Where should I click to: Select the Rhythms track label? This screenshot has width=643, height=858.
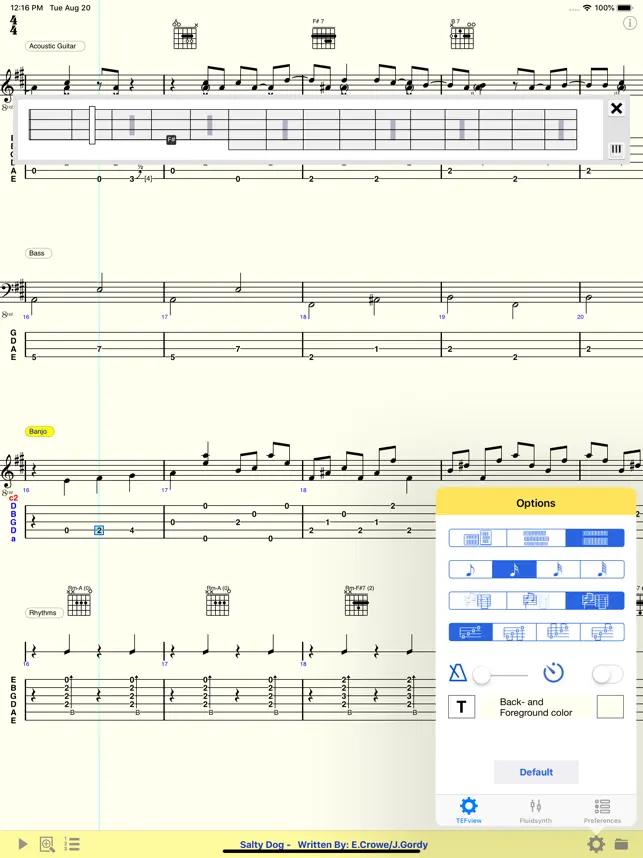44,613
